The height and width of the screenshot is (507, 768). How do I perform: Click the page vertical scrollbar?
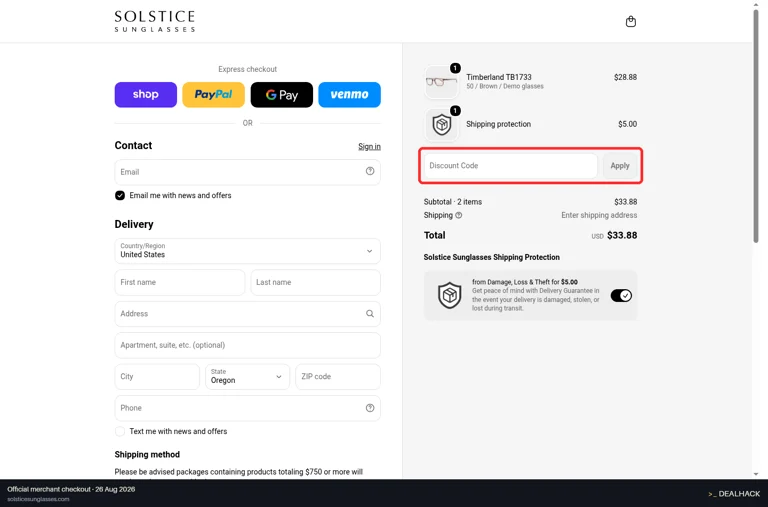(x=756, y=126)
